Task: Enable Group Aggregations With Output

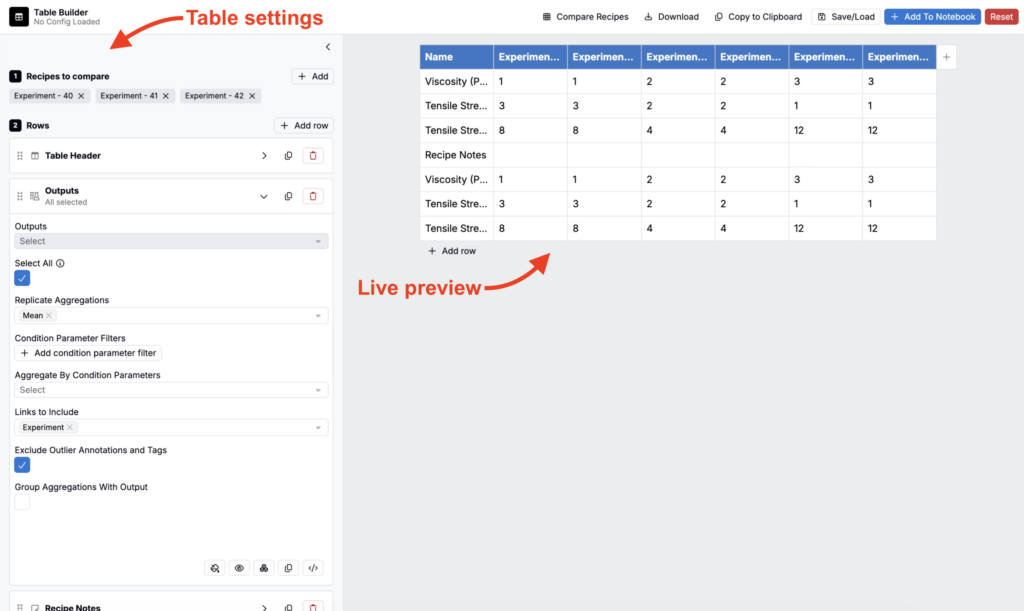Action: click(x=22, y=502)
